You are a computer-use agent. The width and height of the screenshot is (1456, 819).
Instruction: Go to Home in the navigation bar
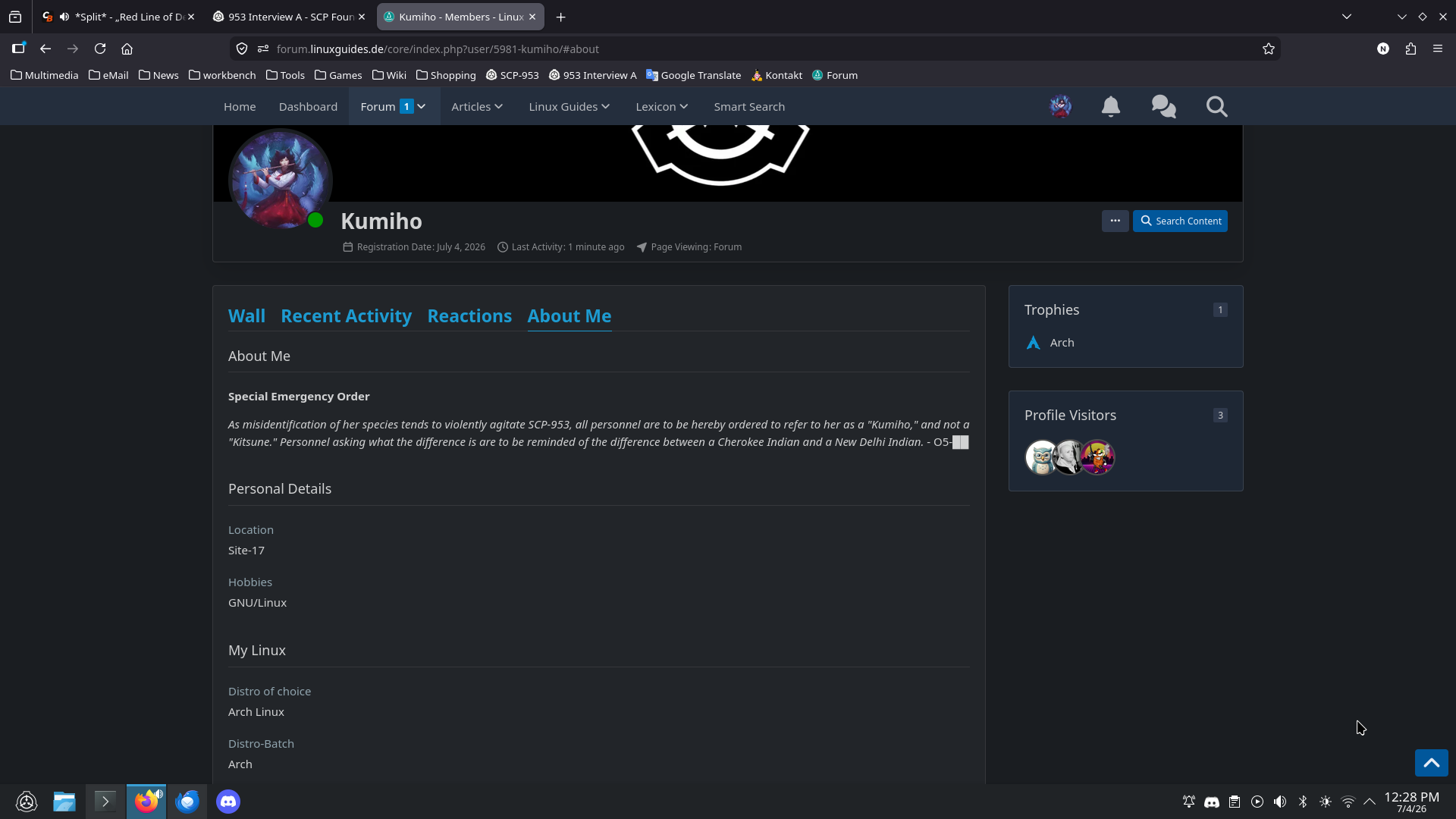tap(240, 107)
